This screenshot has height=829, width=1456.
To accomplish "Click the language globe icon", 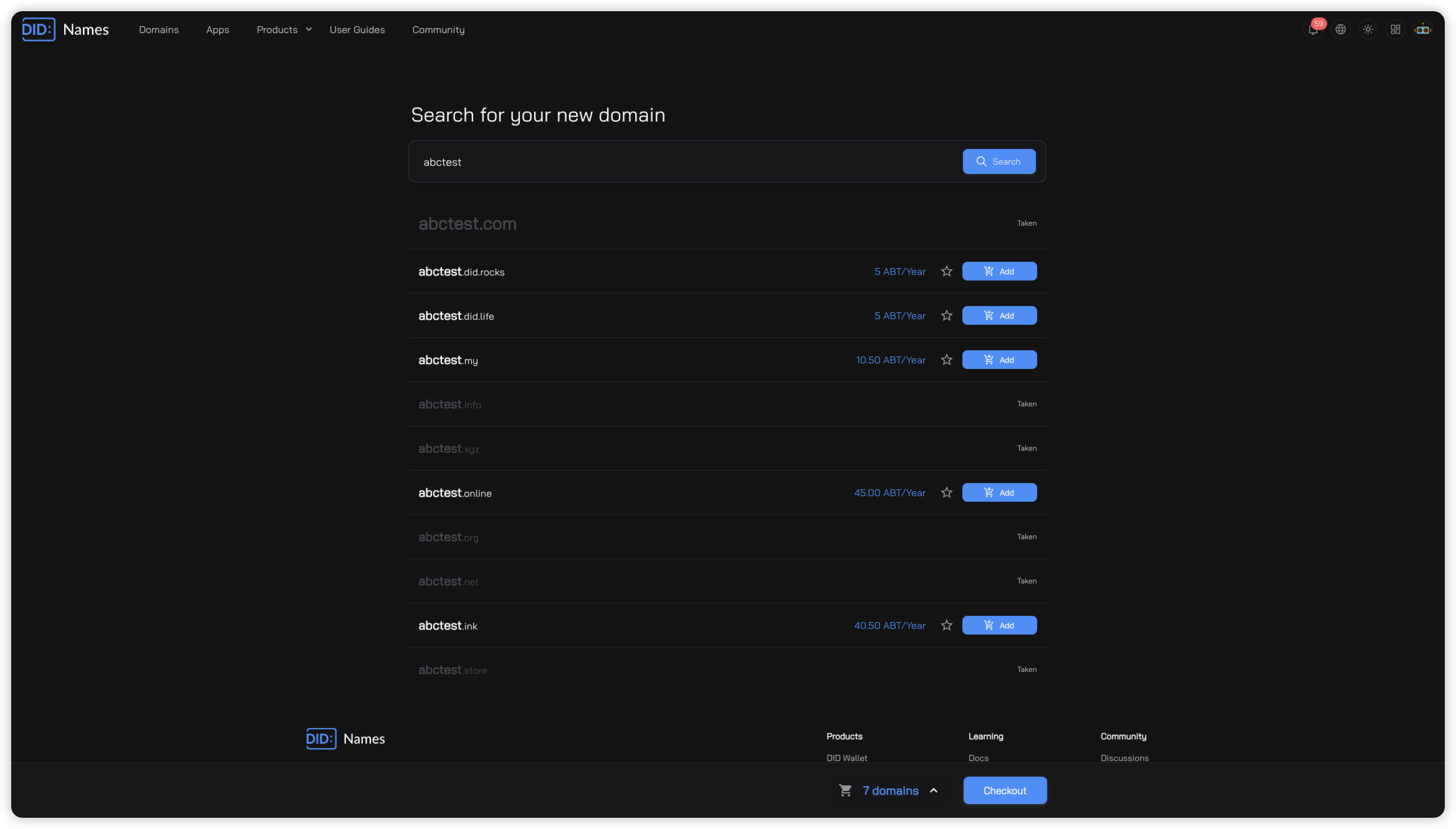I will tap(1340, 30).
